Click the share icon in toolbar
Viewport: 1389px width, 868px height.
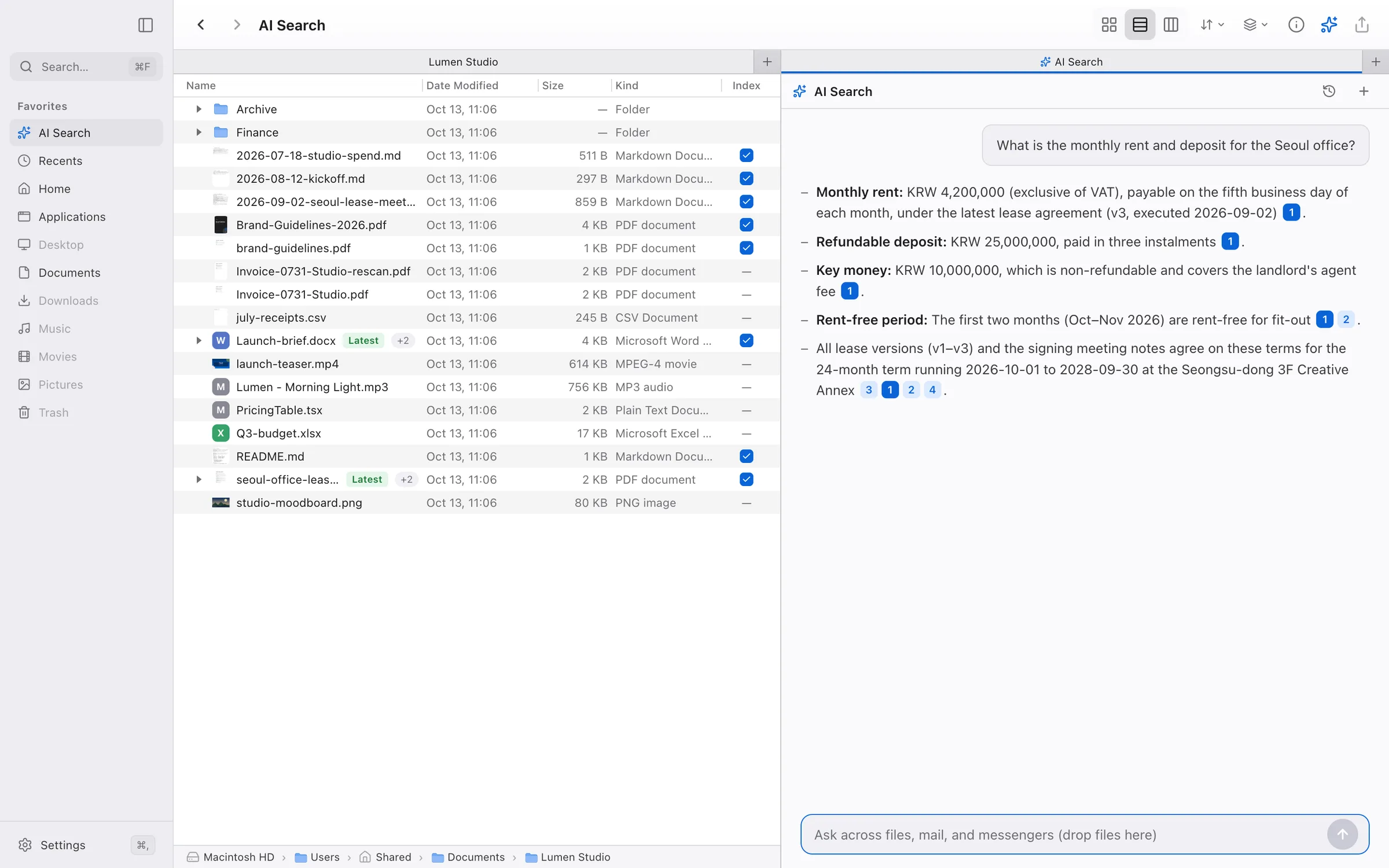(1362, 25)
